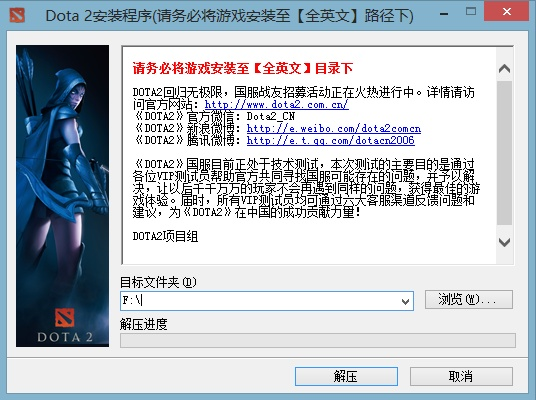Click the 解压 extract button

pyautogui.click(x=346, y=376)
